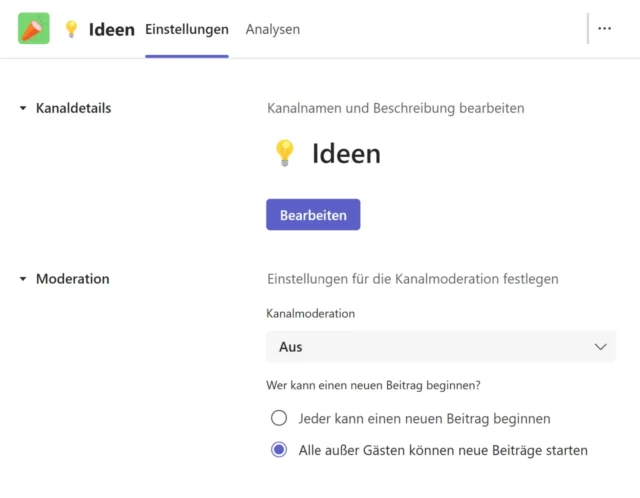Click the green team avatar icon
This screenshot has height=498, width=640.
pyautogui.click(x=34, y=29)
